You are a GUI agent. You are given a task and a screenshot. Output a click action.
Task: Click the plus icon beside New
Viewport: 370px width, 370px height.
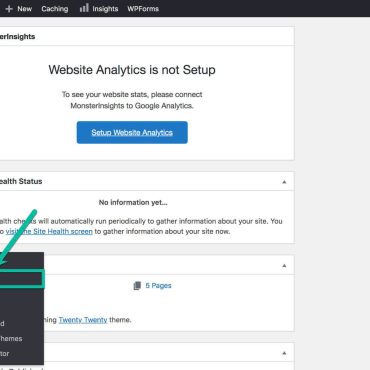click(9, 9)
